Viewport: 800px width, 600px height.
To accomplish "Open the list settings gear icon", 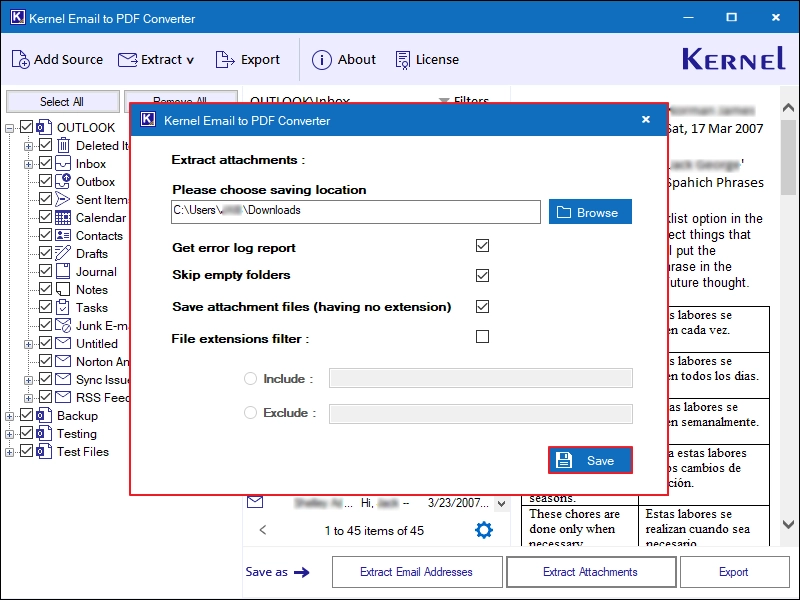I will click(x=484, y=530).
